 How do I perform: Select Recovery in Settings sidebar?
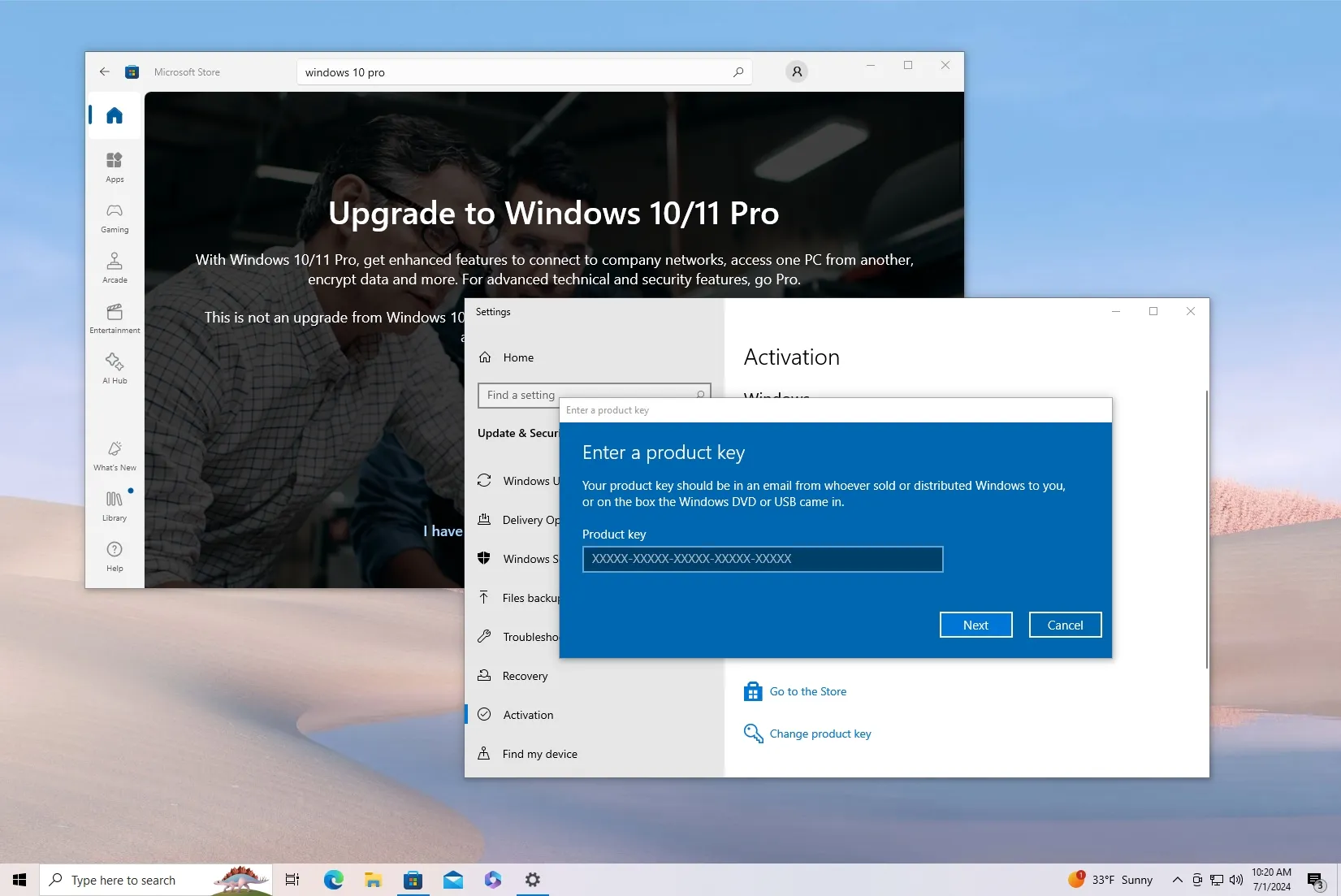[525, 676]
